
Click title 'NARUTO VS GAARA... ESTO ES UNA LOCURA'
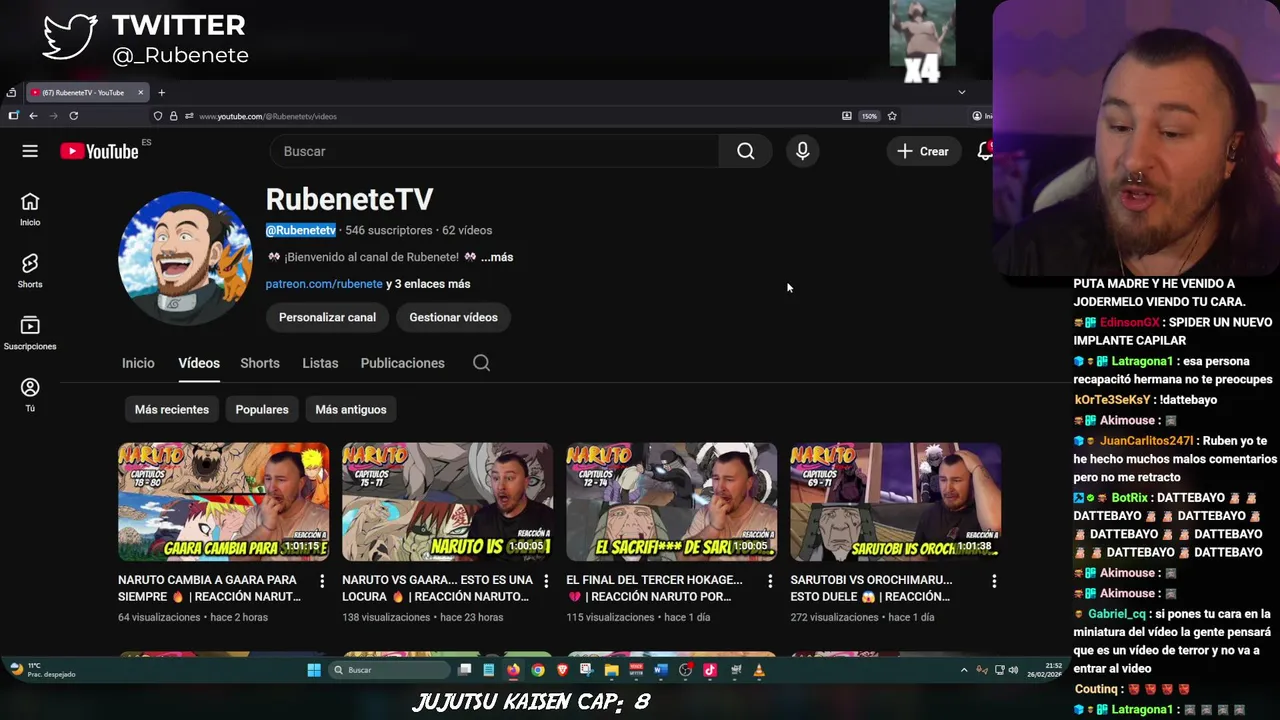437,588
